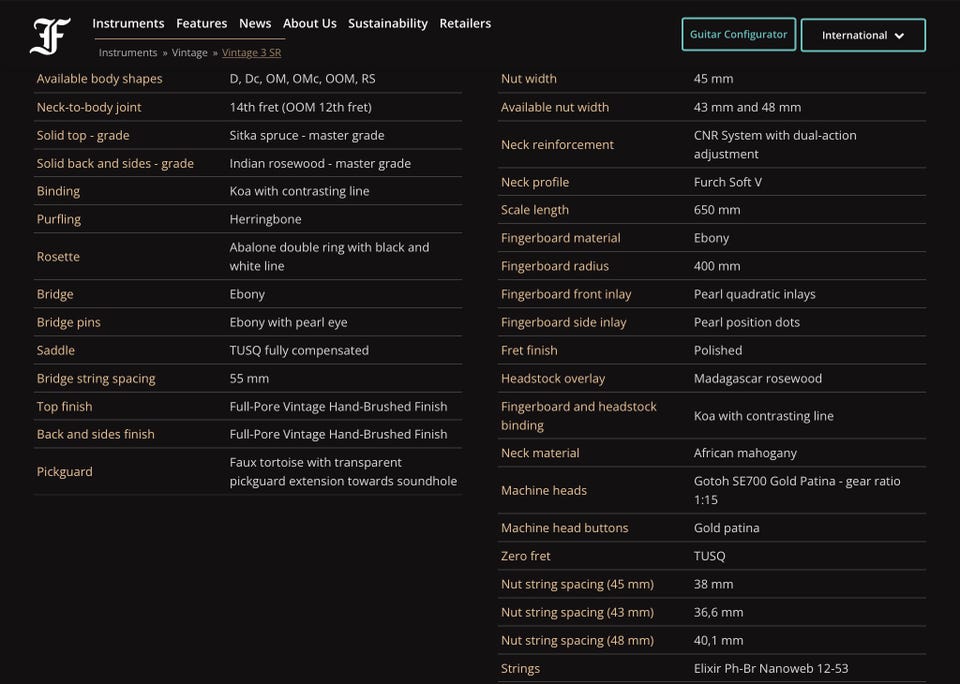Select the 'Pickguard' row label

[x=64, y=472]
